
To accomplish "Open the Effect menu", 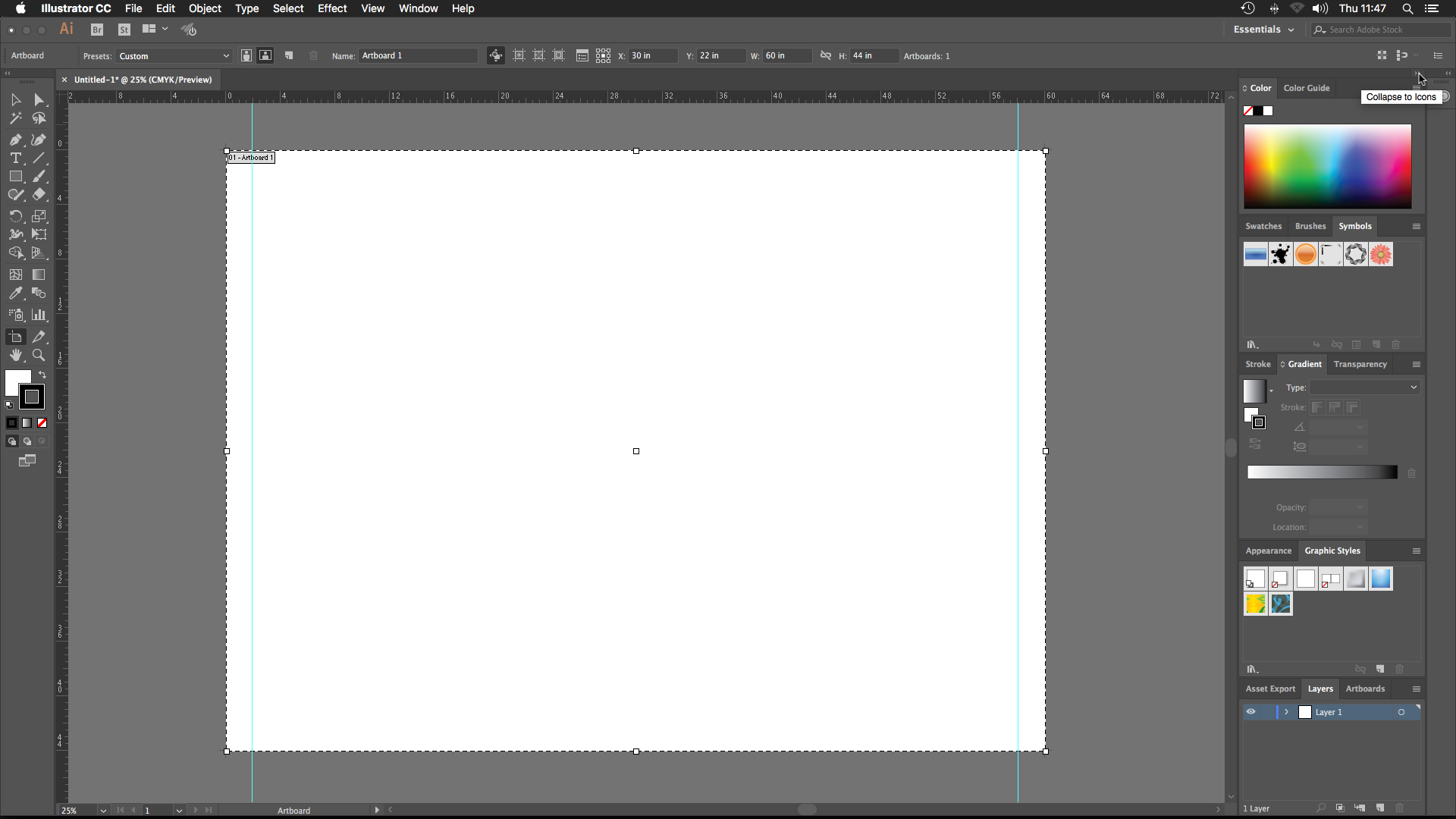I will [332, 8].
